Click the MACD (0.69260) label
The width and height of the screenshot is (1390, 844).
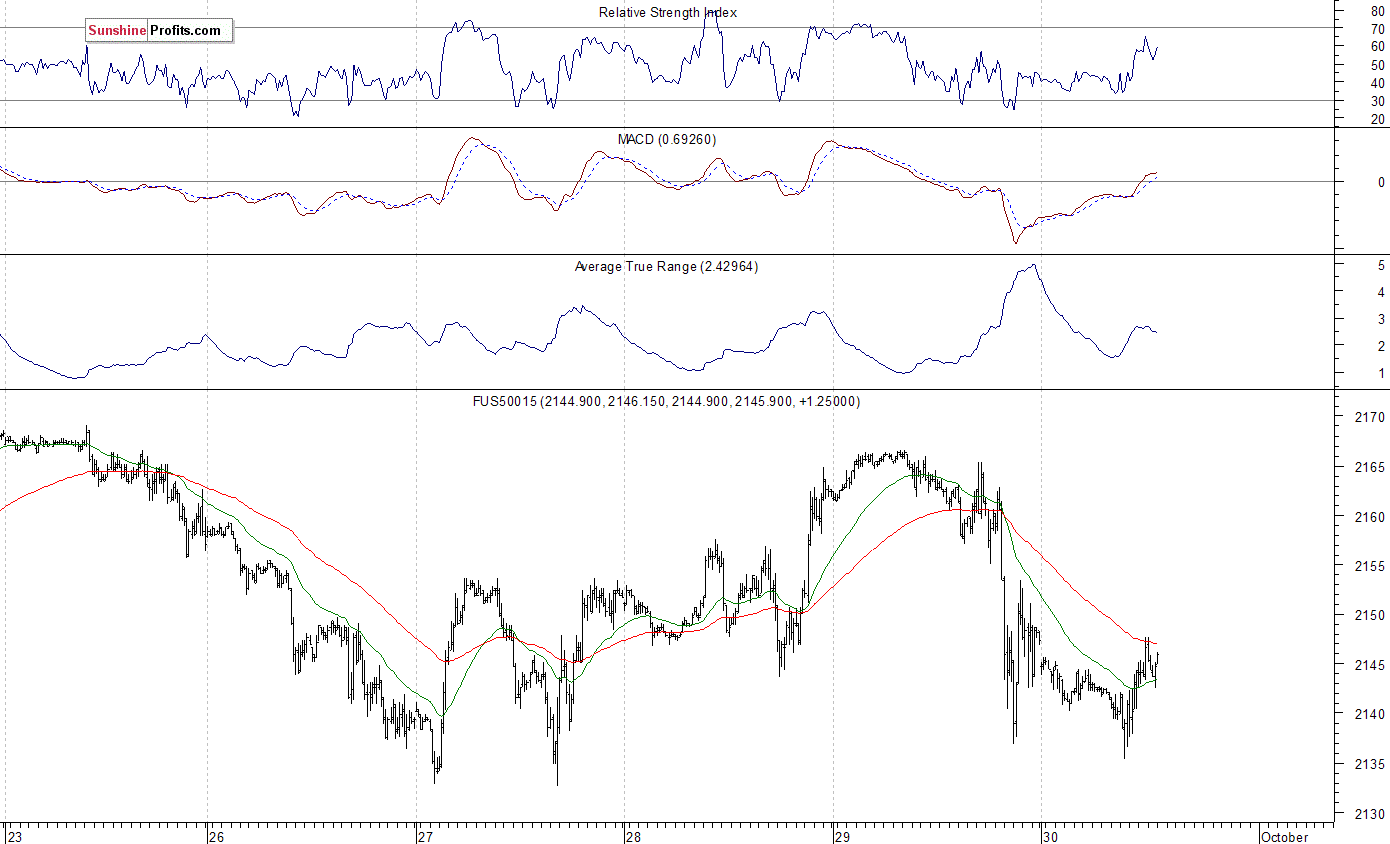pyautogui.click(x=668, y=139)
